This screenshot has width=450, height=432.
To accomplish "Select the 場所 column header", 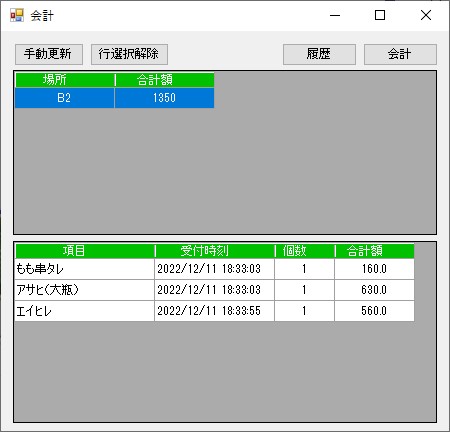I will pos(65,80).
